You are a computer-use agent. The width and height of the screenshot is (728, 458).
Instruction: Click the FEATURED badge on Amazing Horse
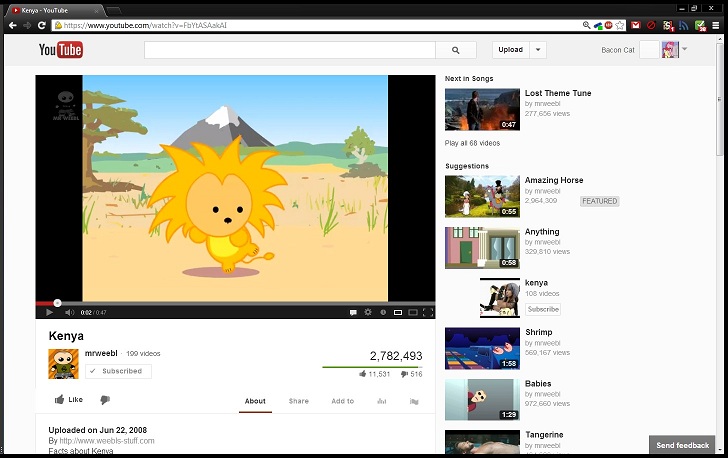pos(600,201)
